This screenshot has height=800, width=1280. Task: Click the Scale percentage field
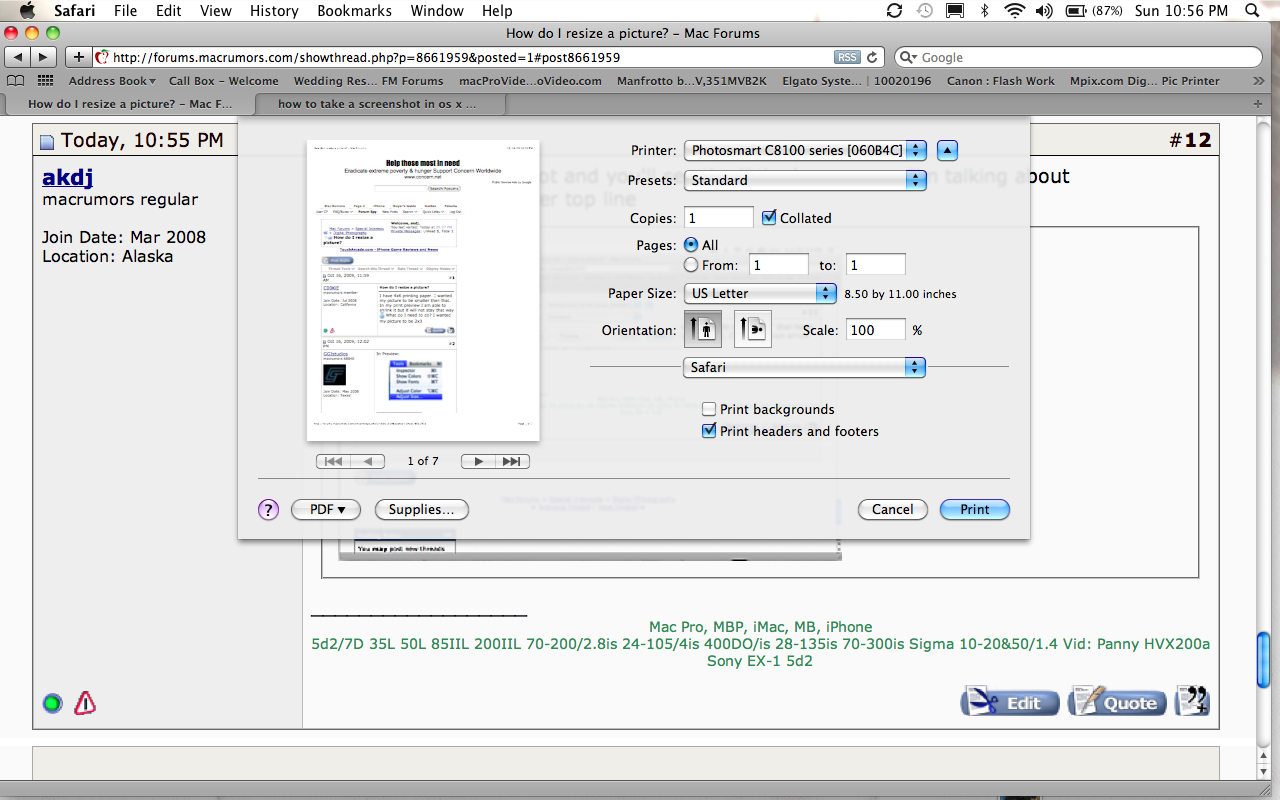pyautogui.click(x=876, y=330)
